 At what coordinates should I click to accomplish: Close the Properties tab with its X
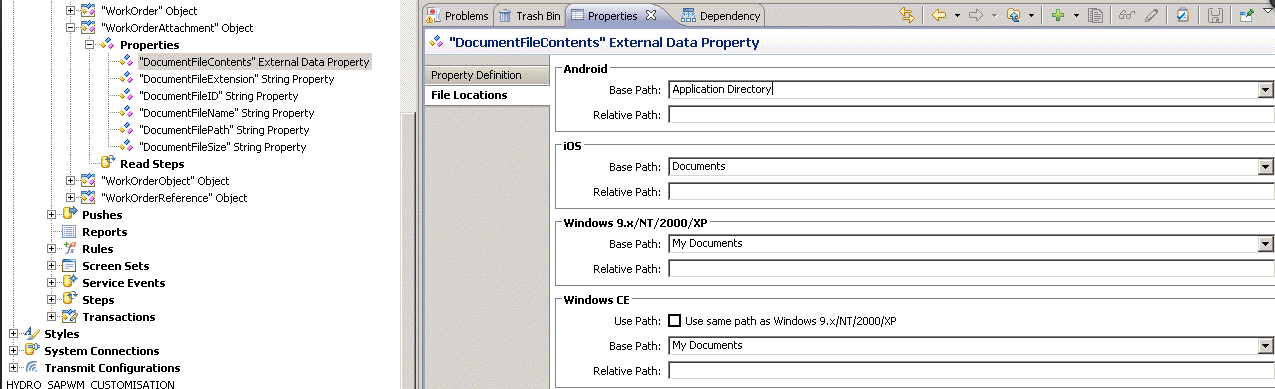pos(651,15)
